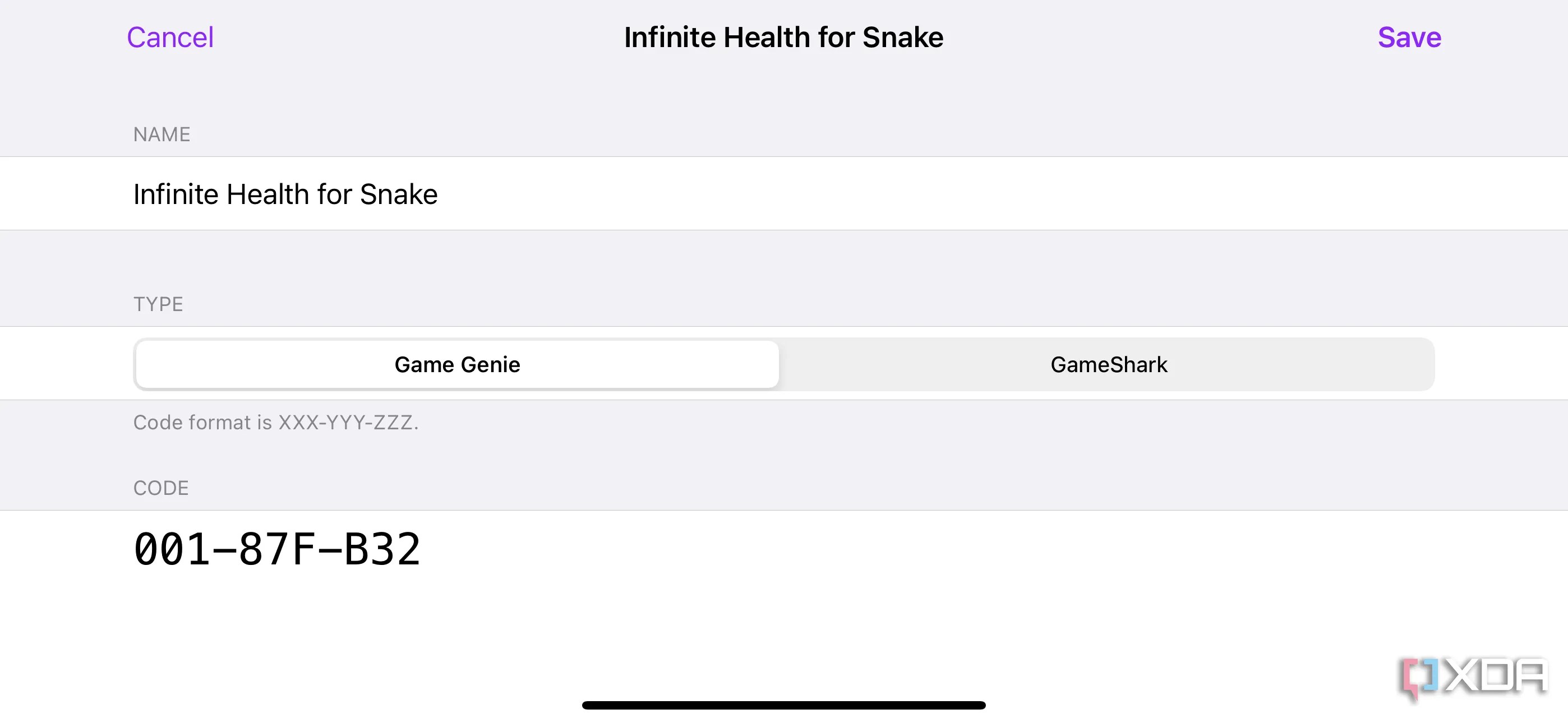Click the CODE section label

pos(160,487)
